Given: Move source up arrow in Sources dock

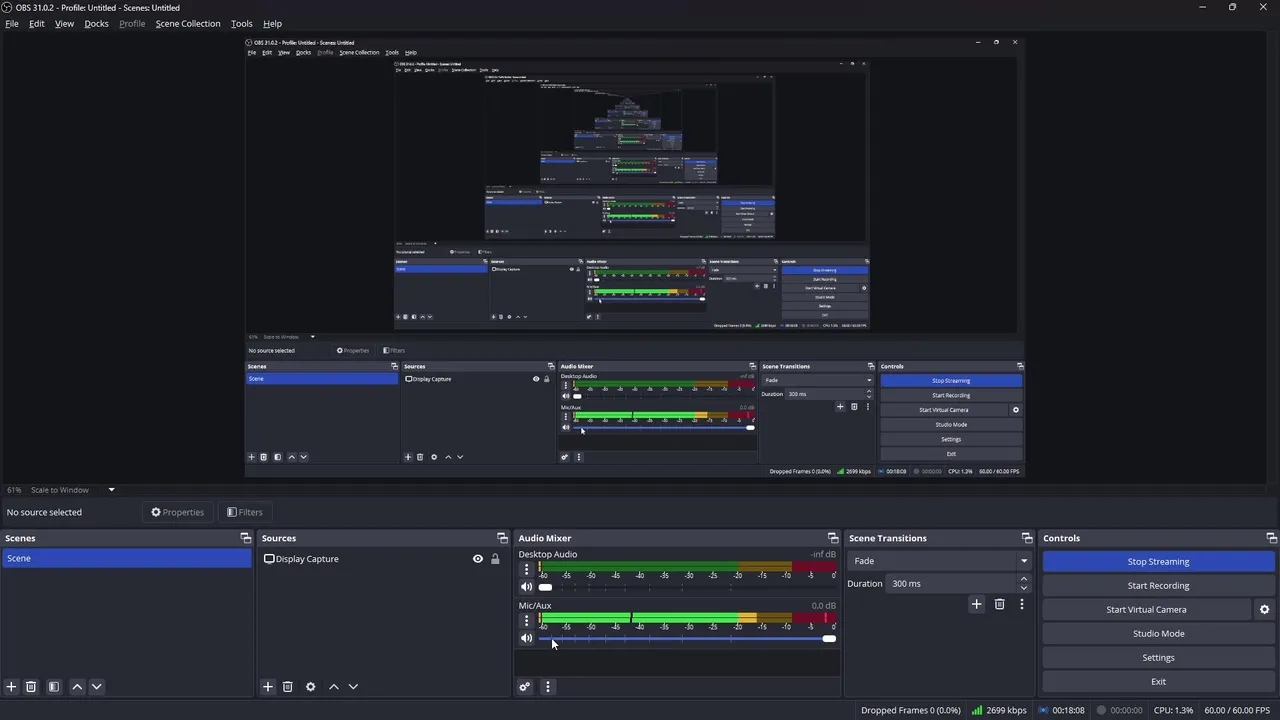Looking at the screenshot, I should [334, 687].
